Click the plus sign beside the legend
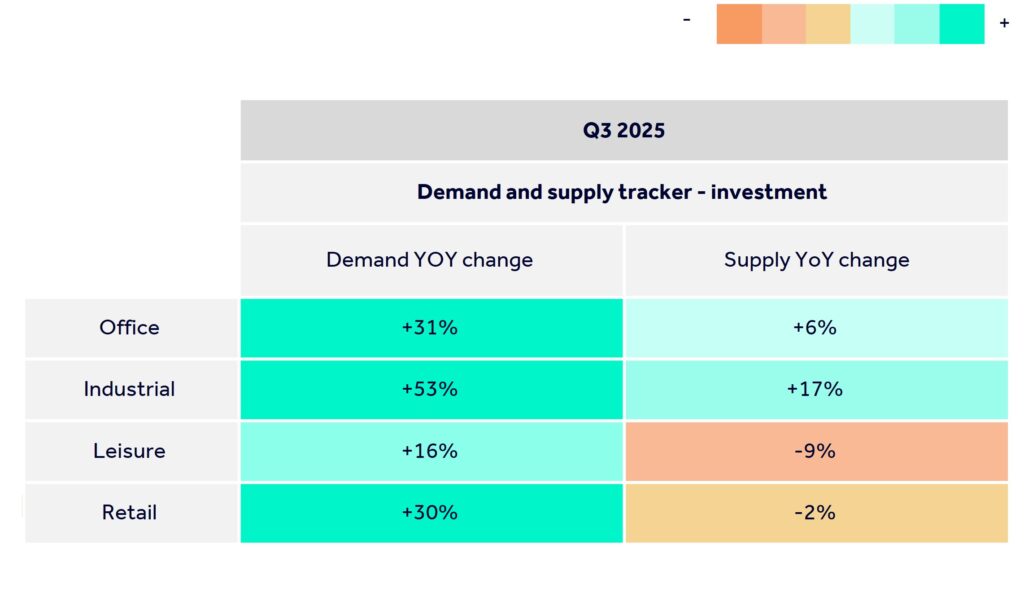This screenshot has width=1024, height=606. (1004, 23)
